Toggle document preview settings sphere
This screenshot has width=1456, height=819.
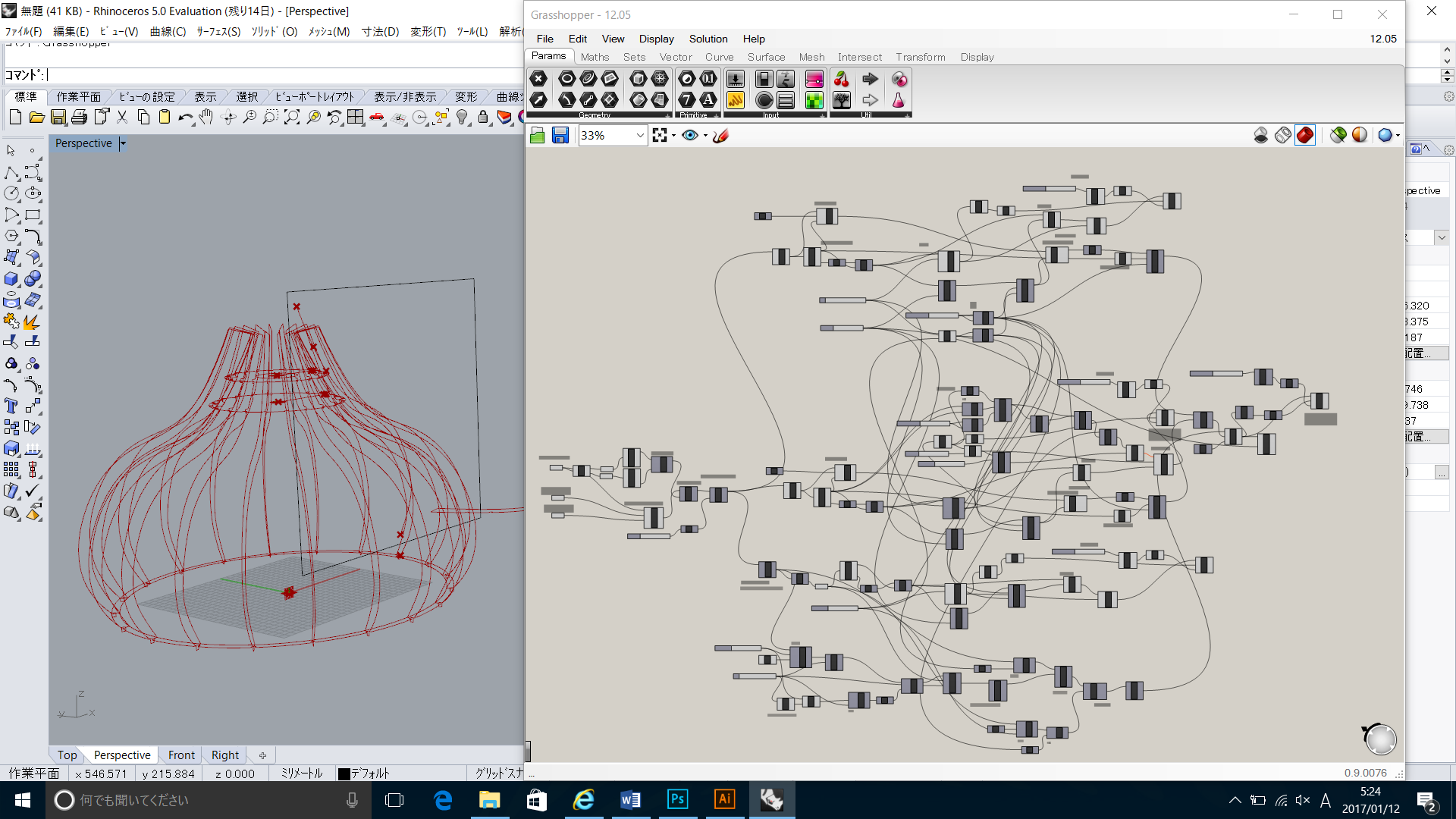click(x=1360, y=135)
